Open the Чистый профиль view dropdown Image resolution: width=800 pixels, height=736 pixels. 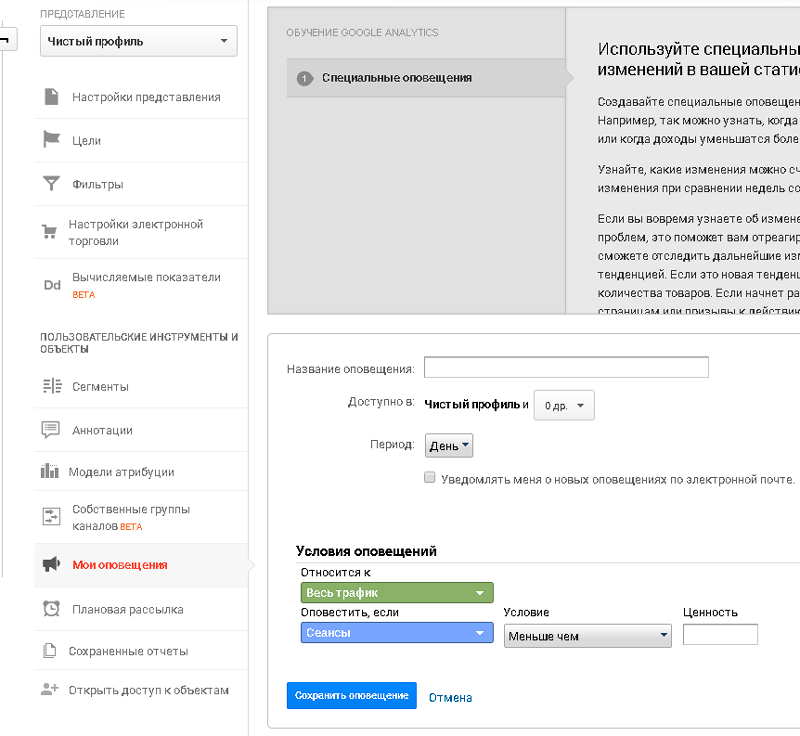coord(139,41)
